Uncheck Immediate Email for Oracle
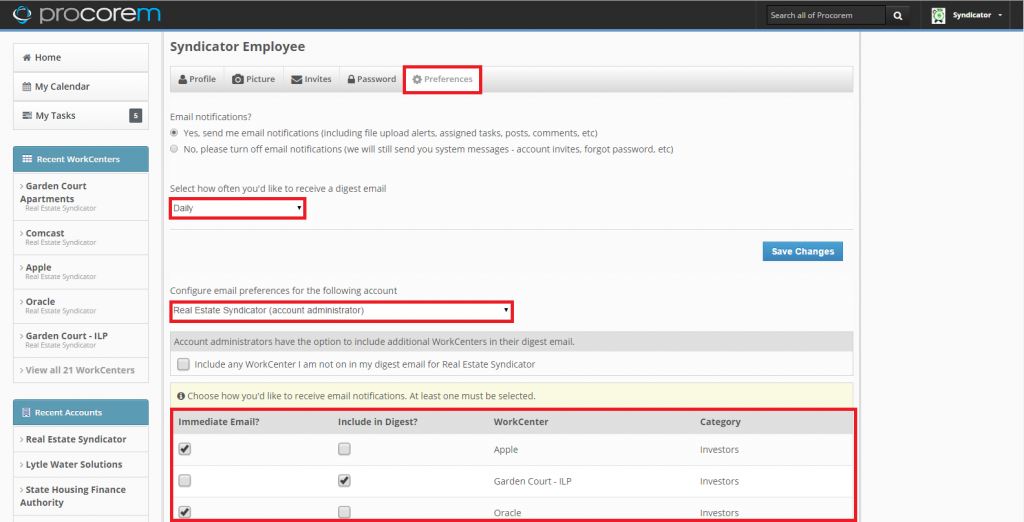 click(185, 512)
